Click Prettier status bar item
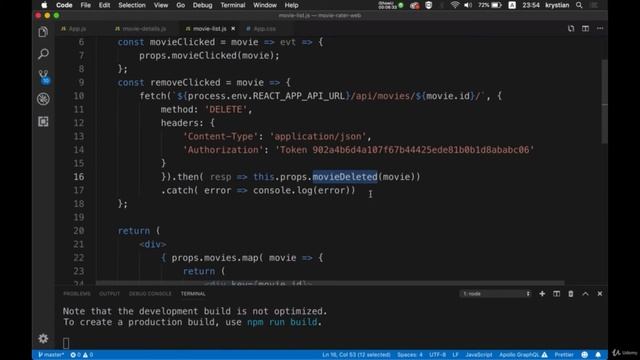 coord(564,355)
